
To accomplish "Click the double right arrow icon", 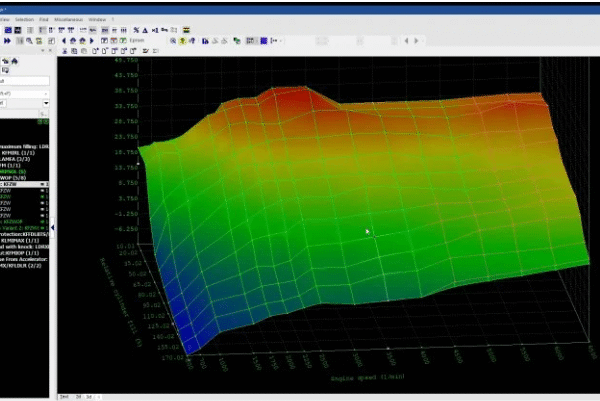I will (x=7, y=41).
